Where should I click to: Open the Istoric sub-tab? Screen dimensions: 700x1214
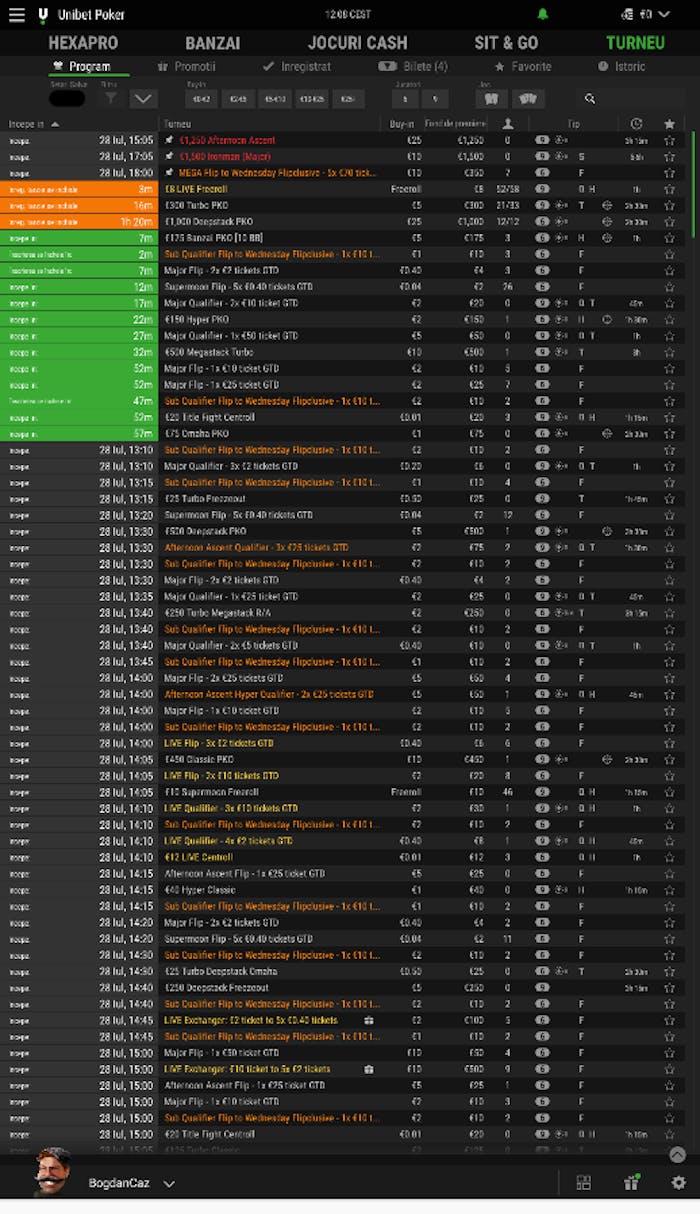(621, 66)
